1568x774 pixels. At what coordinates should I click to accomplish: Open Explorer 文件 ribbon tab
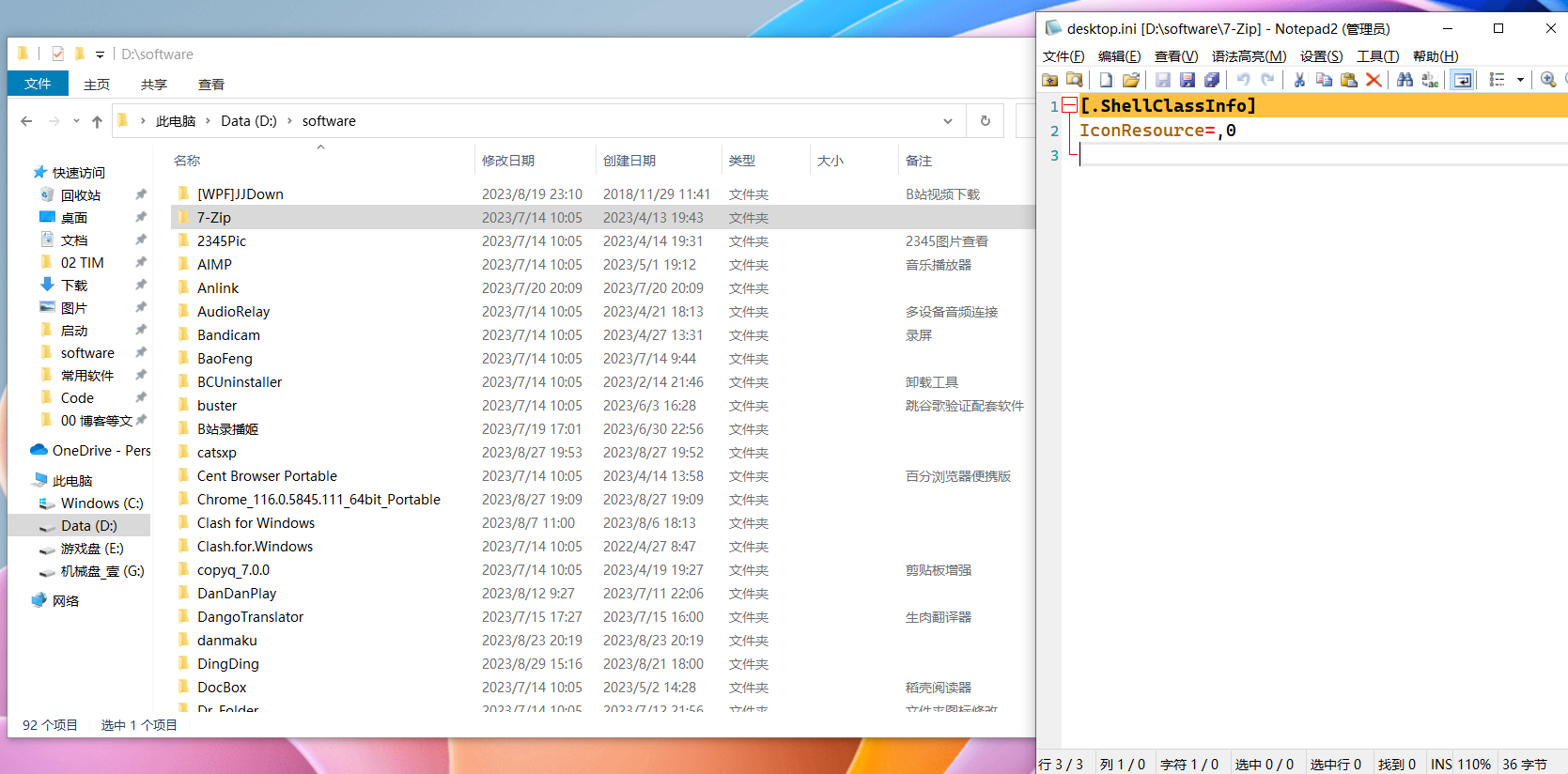(x=38, y=84)
